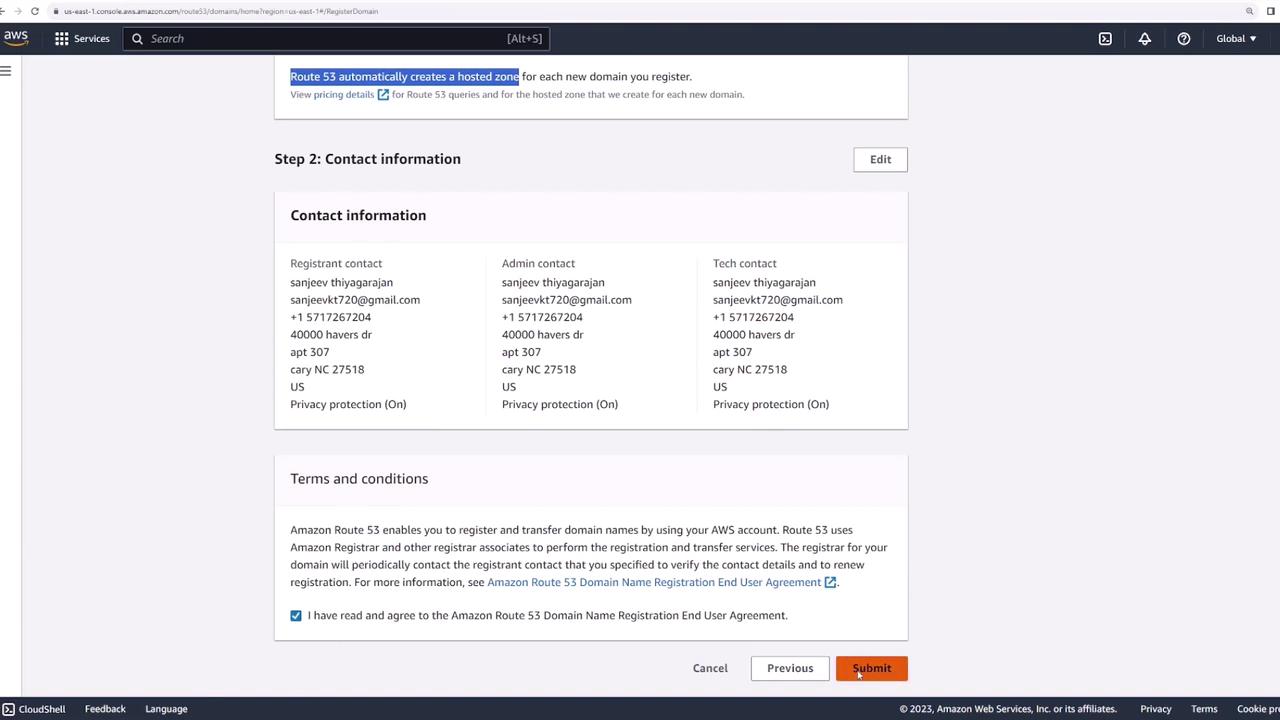The width and height of the screenshot is (1280, 720).
Task: Open CloudShell from the top navigation bar
Action: click(x=1105, y=39)
